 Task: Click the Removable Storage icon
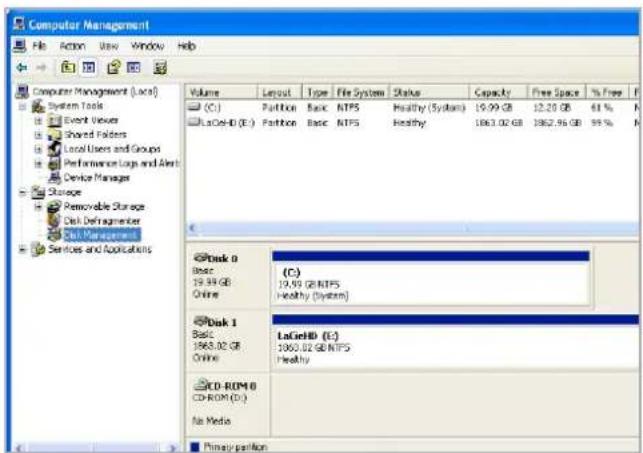coord(54,206)
